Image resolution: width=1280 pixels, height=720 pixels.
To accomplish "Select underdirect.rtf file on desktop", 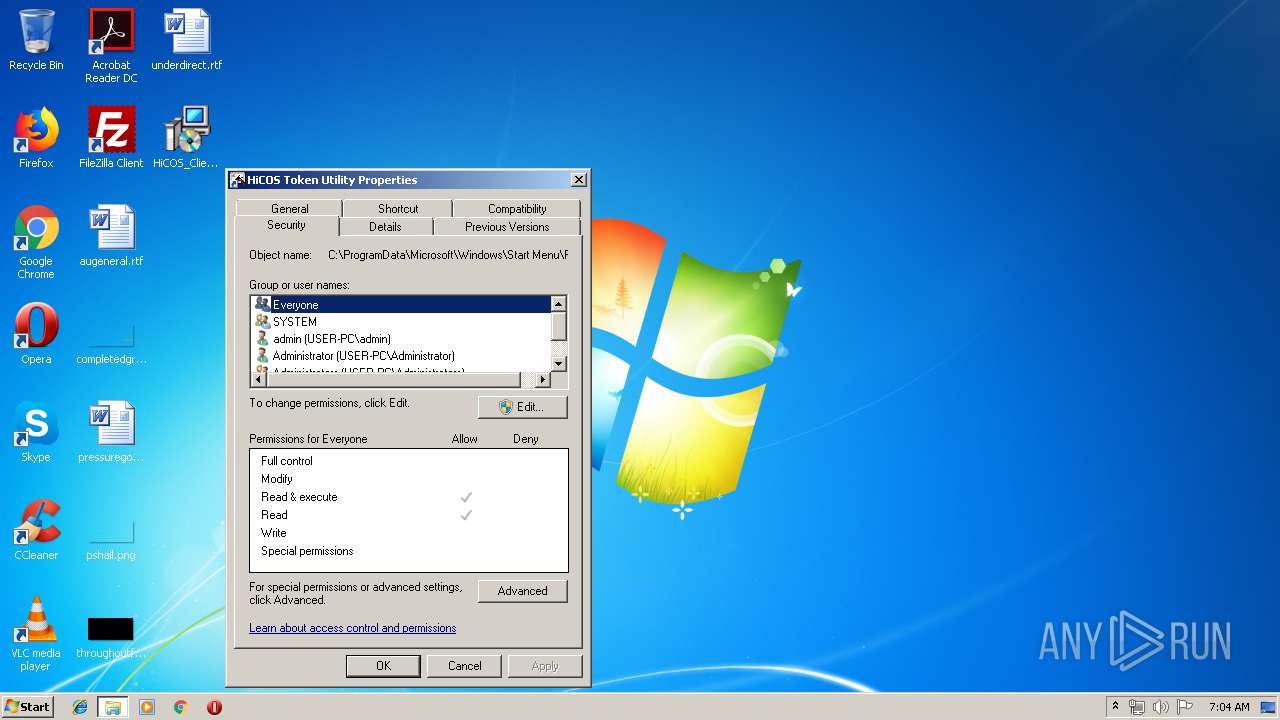I will [187, 40].
